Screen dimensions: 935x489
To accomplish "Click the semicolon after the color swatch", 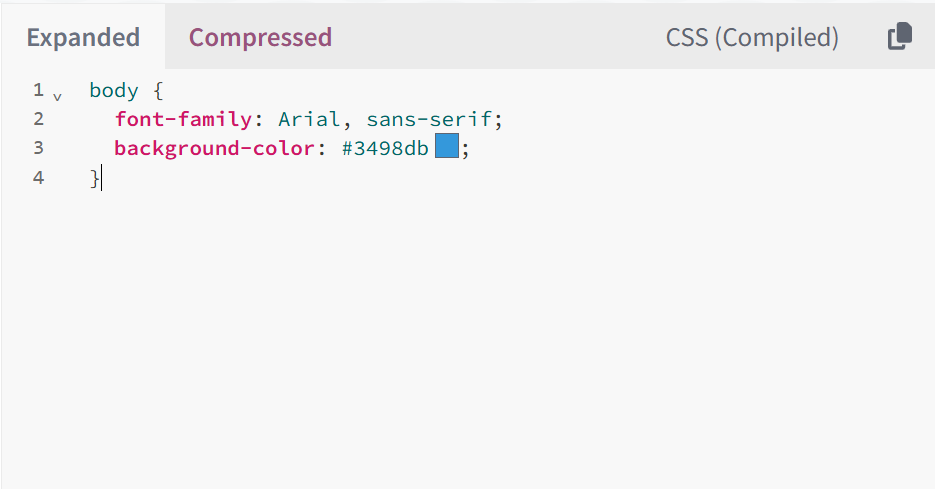I will point(465,148).
